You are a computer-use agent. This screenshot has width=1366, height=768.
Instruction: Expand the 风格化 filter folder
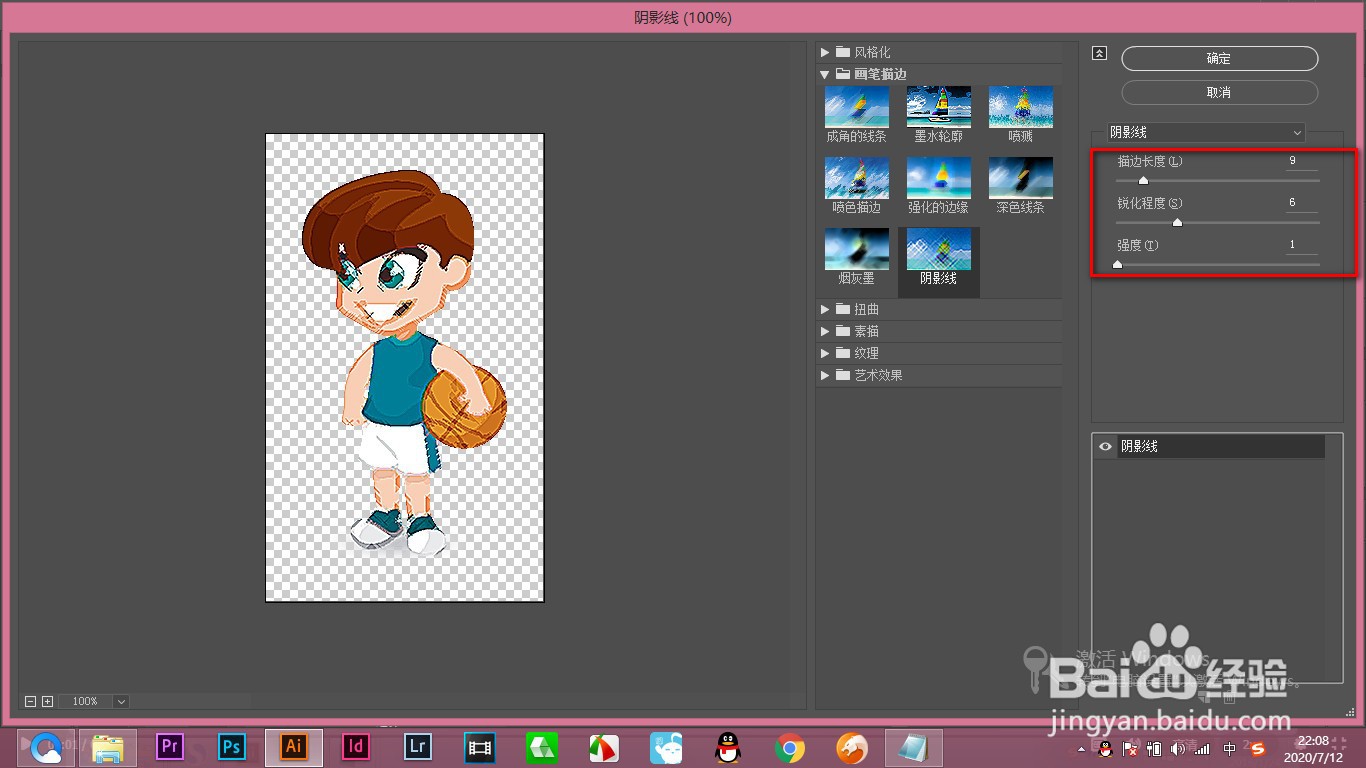(x=825, y=52)
